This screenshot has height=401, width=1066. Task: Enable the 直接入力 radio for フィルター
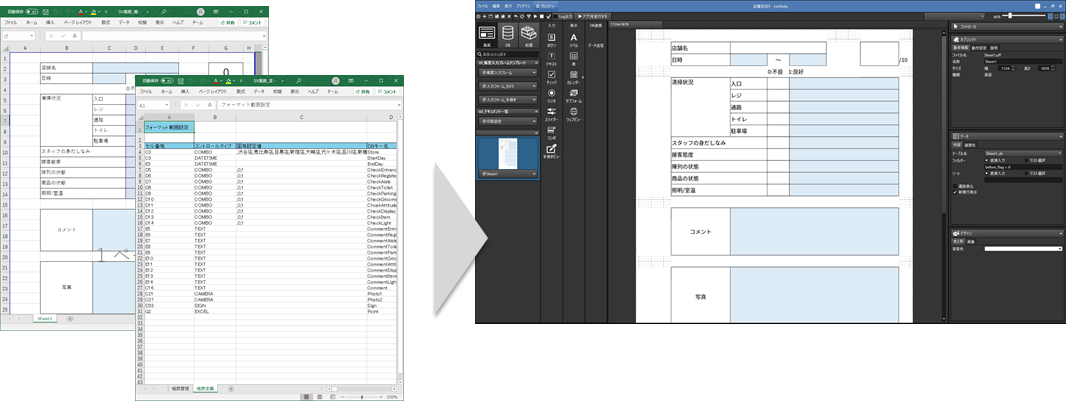click(987, 159)
